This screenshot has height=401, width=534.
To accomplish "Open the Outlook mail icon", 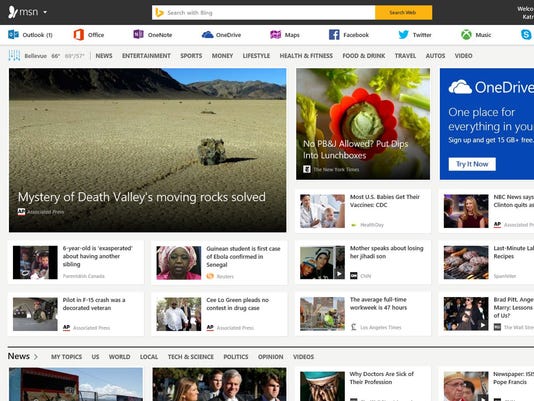I will click(13, 35).
